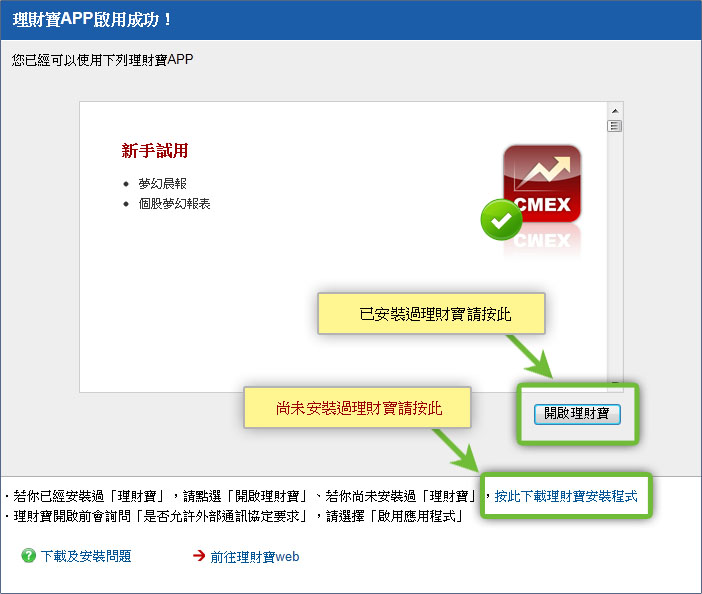
Task: Click the green question mark help icon
Action: pos(28,556)
